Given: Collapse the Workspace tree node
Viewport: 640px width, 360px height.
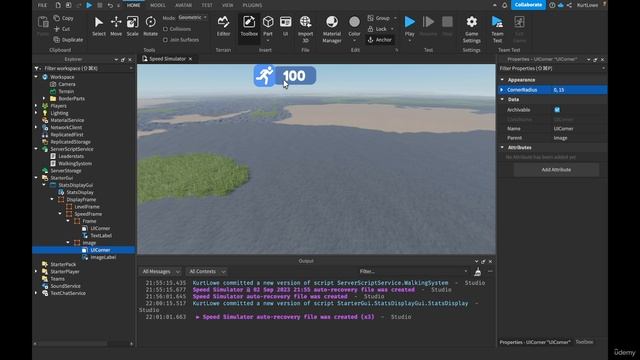Looking at the screenshot, I should pos(36,77).
